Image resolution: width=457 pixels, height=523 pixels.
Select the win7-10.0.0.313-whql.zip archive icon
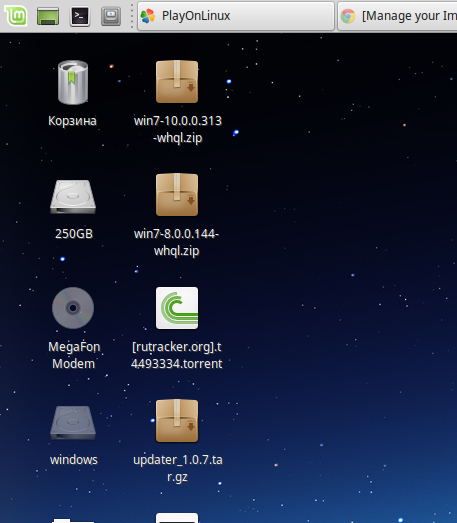pyautogui.click(x=177, y=82)
